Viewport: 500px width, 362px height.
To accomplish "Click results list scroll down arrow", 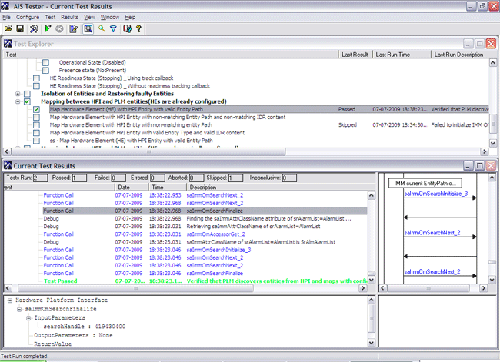I will [x=371, y=280].
